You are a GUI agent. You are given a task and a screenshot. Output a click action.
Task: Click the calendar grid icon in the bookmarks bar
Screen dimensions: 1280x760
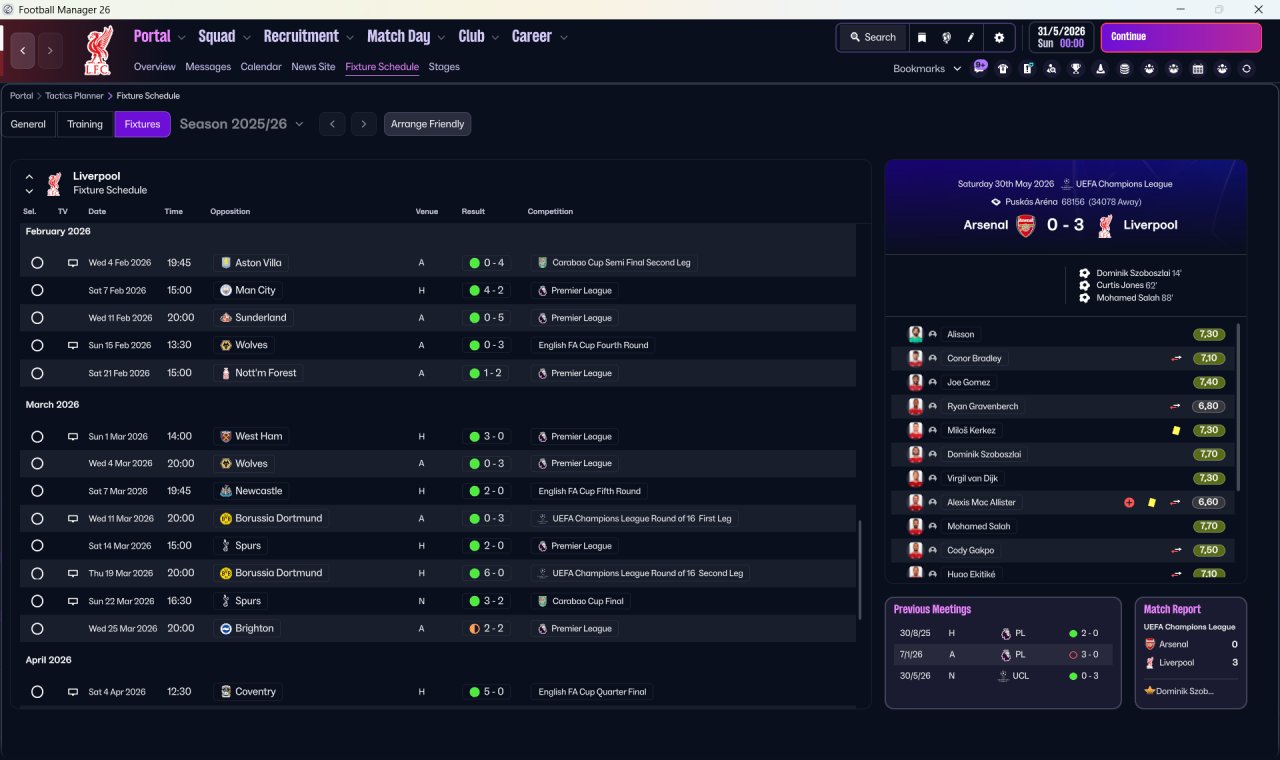click(1198, 69)
